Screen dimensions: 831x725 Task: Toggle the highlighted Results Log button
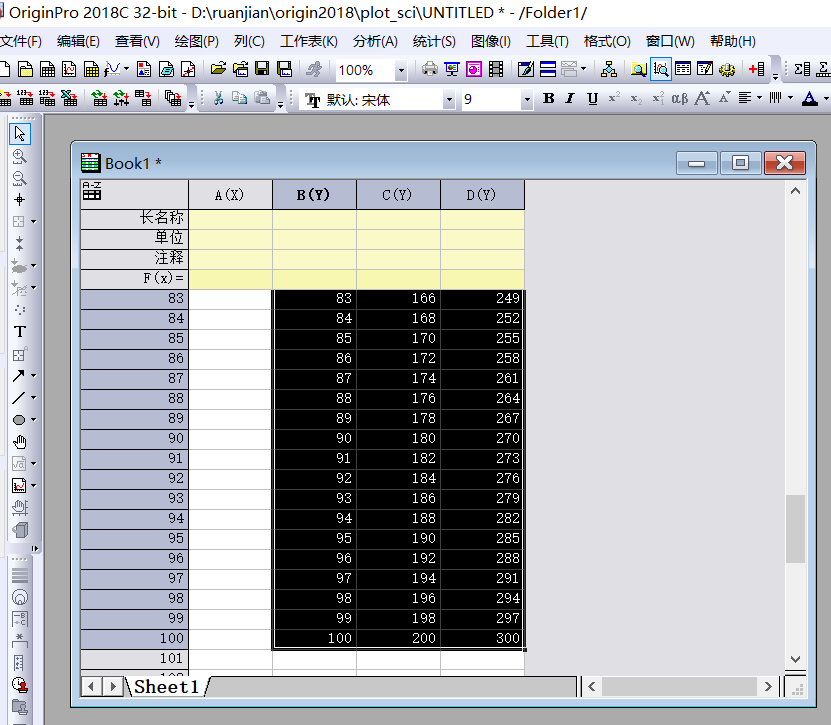click(x=661, y=69)
